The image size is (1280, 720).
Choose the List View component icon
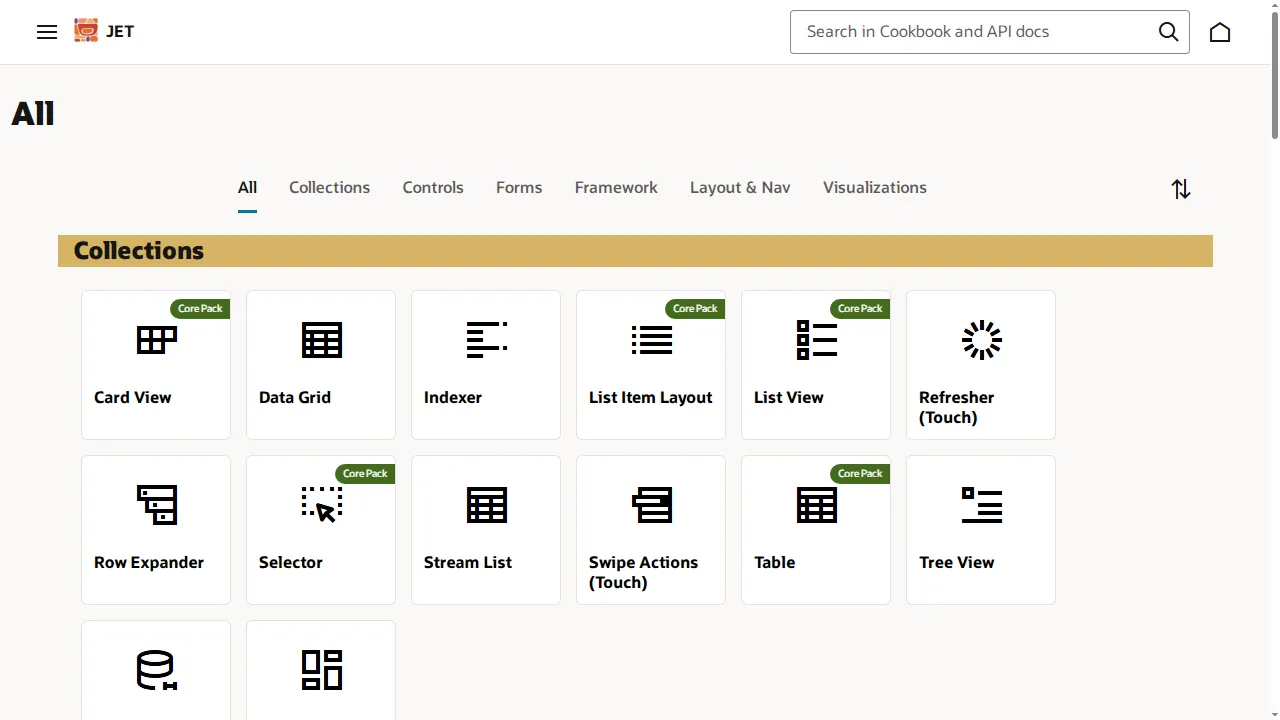click(816, 340)
